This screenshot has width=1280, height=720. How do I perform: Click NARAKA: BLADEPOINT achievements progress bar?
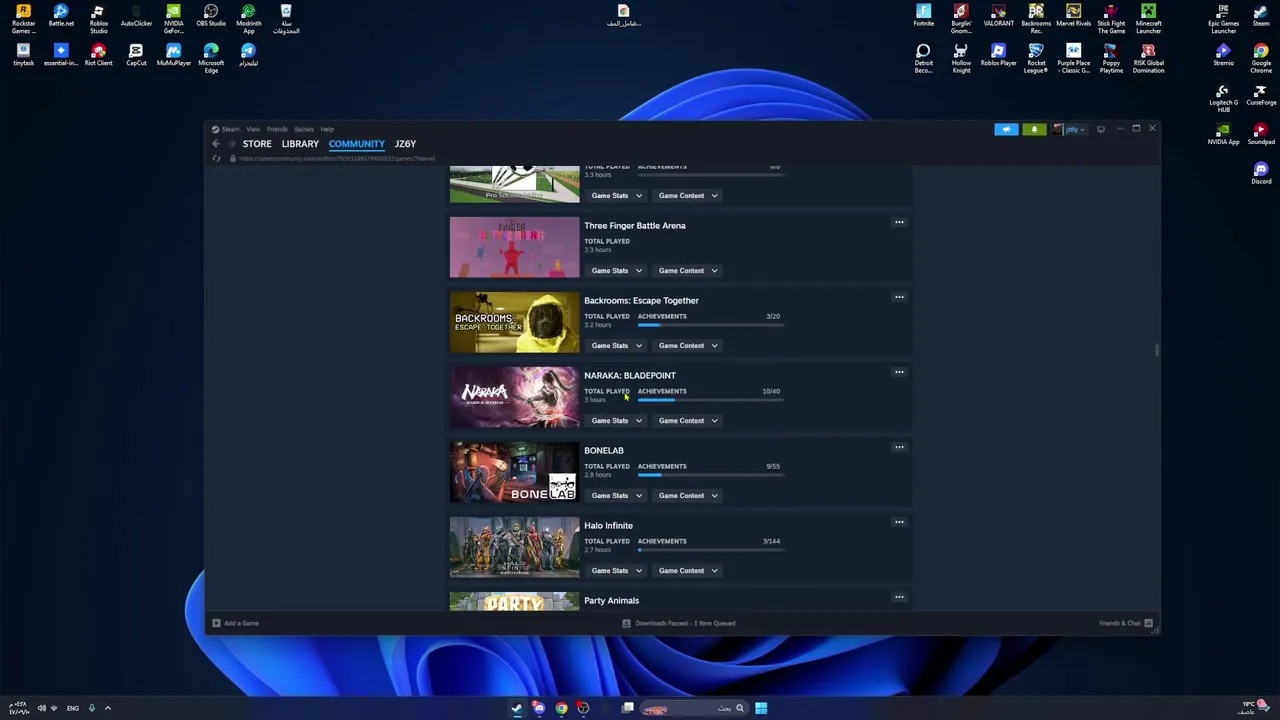point(709,400)
